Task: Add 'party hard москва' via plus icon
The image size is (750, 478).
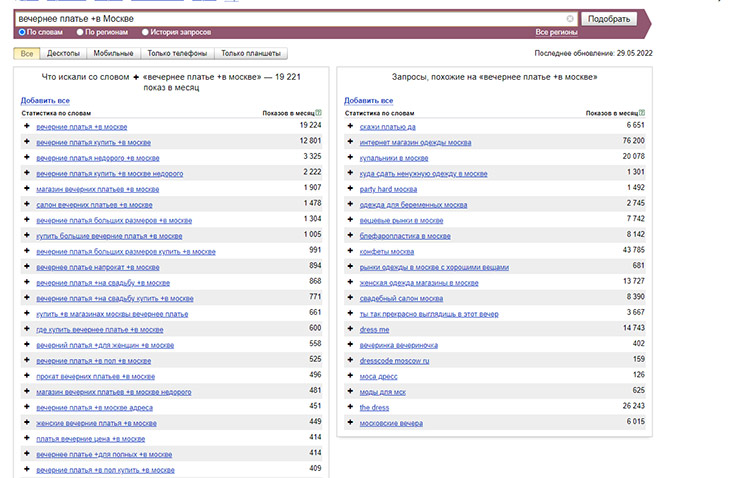Action: (350, 188)
